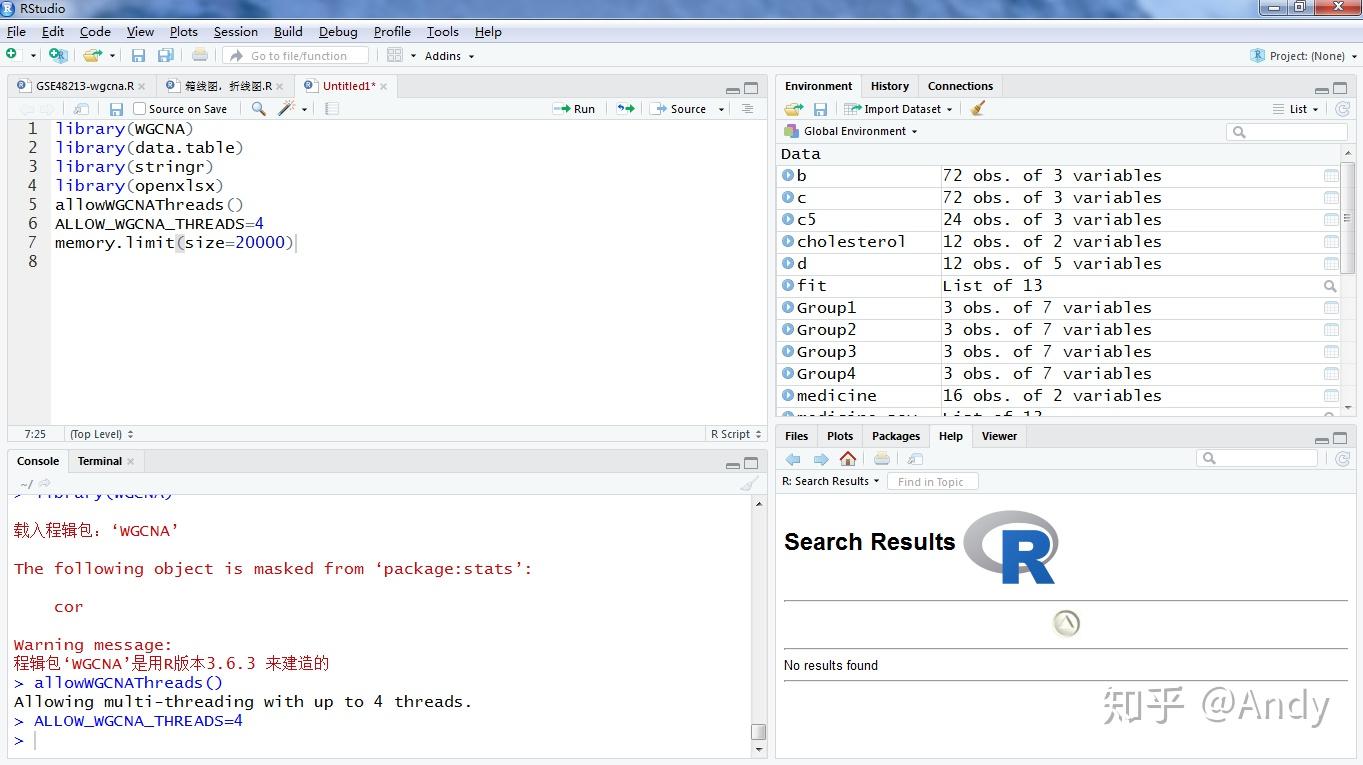
Task: Refresh the Environment pane
Action: (1343, 109)
